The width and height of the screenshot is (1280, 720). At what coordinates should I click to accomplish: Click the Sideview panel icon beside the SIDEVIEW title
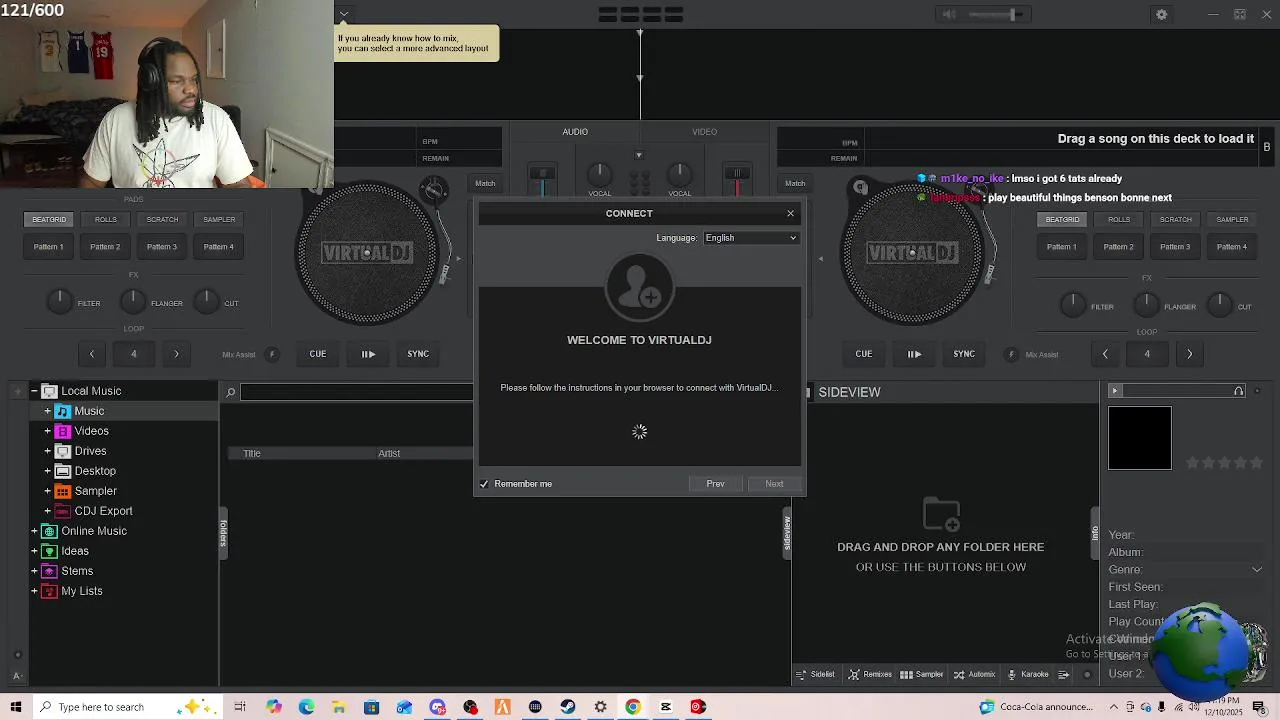[808, 392]
